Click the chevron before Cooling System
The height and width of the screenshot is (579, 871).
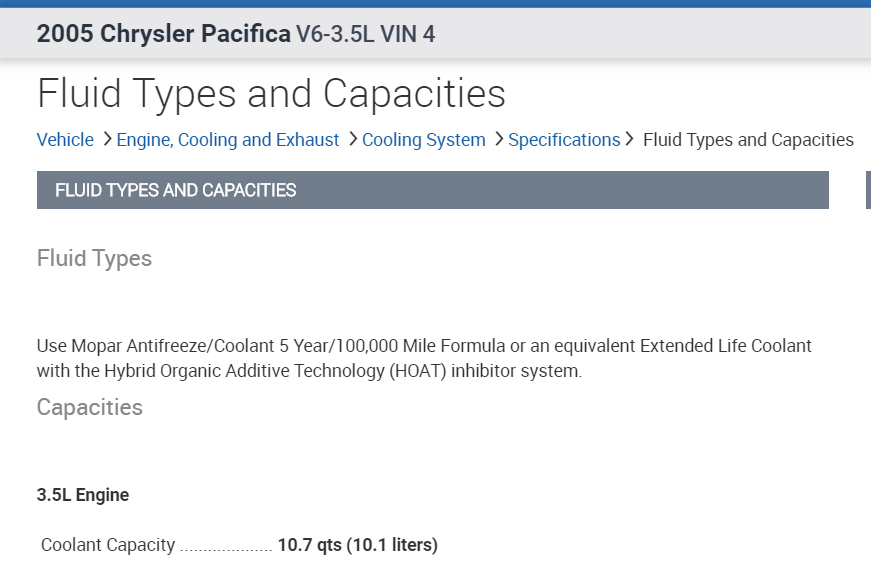352,139
